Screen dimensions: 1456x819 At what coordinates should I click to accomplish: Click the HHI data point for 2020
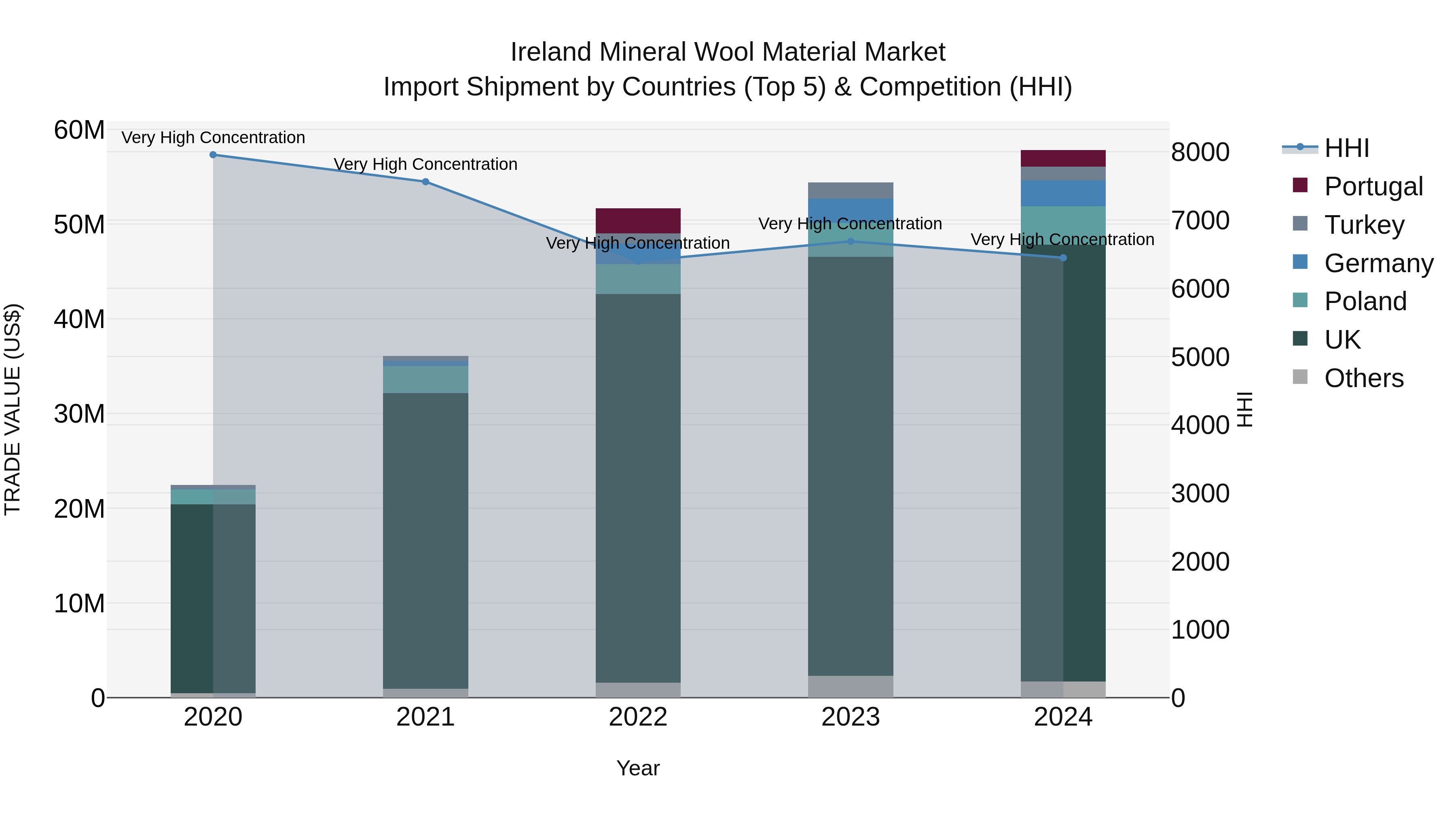pos(213,155)
